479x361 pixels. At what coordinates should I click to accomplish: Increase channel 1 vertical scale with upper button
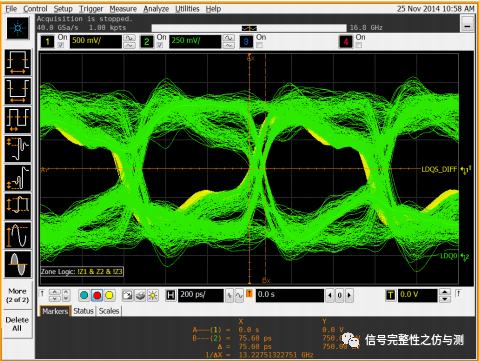(x=129, y=38)
